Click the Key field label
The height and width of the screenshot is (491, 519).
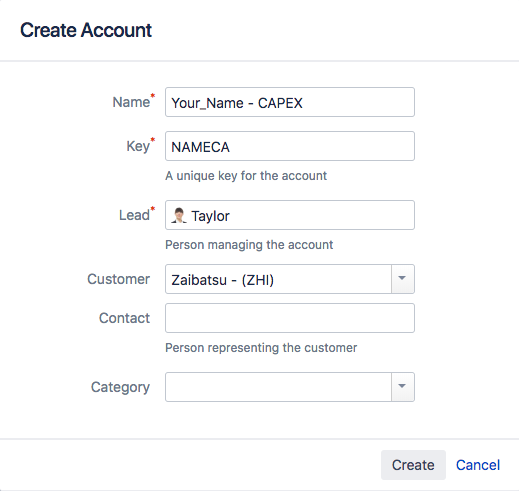tap(138, 146)
